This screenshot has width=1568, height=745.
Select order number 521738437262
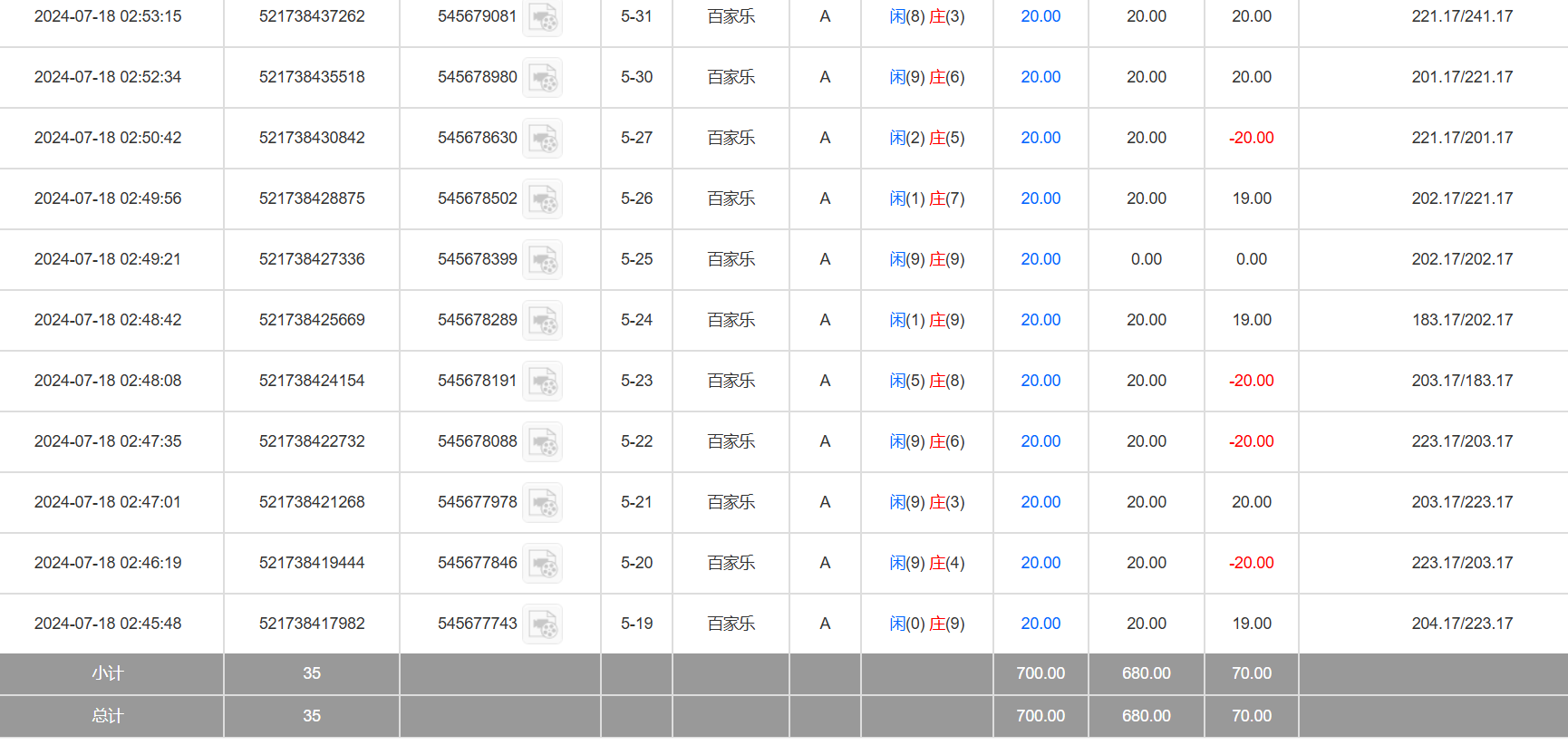[x=312, y=16]
